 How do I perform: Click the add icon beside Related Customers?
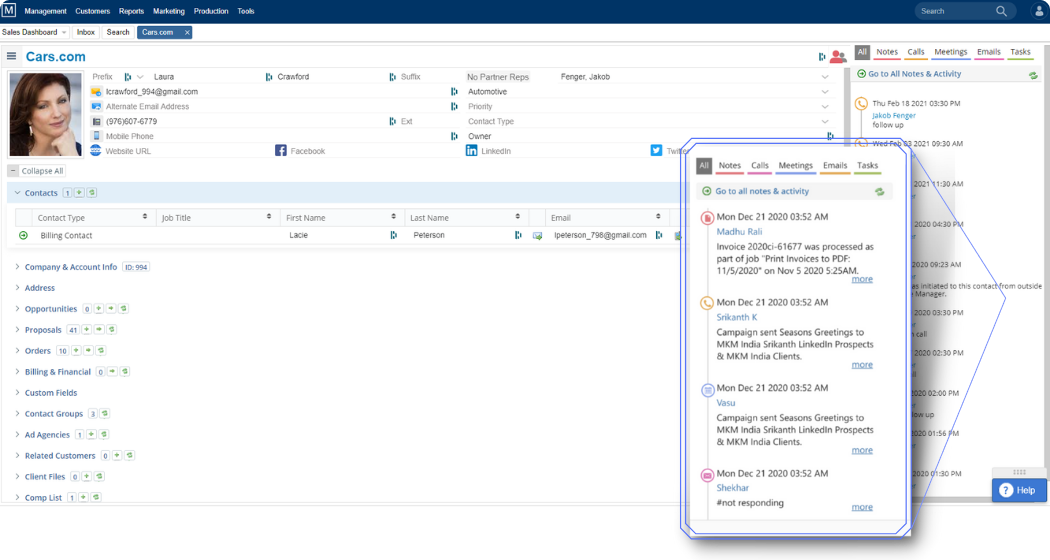(x=117, y=456)
